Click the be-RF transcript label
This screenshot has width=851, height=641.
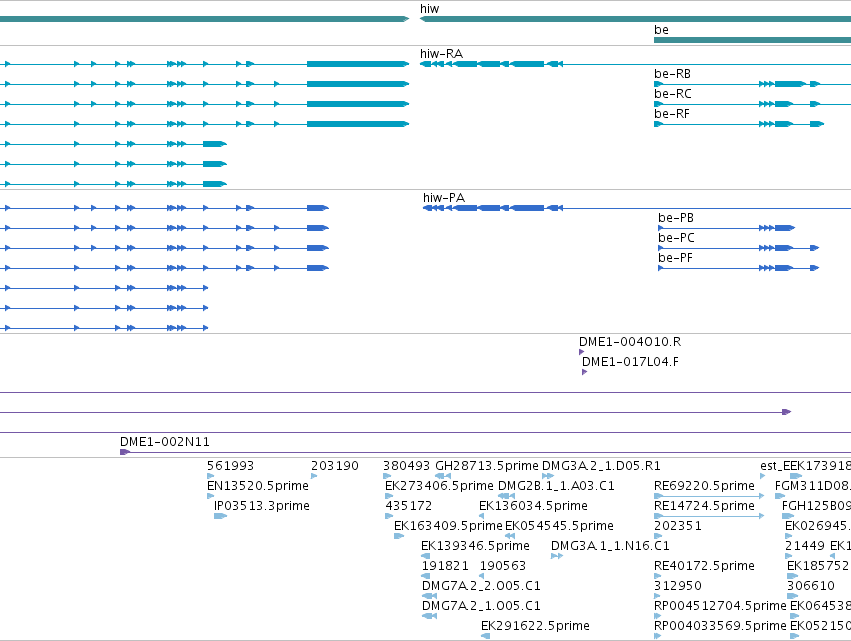[x=672, y=114]
